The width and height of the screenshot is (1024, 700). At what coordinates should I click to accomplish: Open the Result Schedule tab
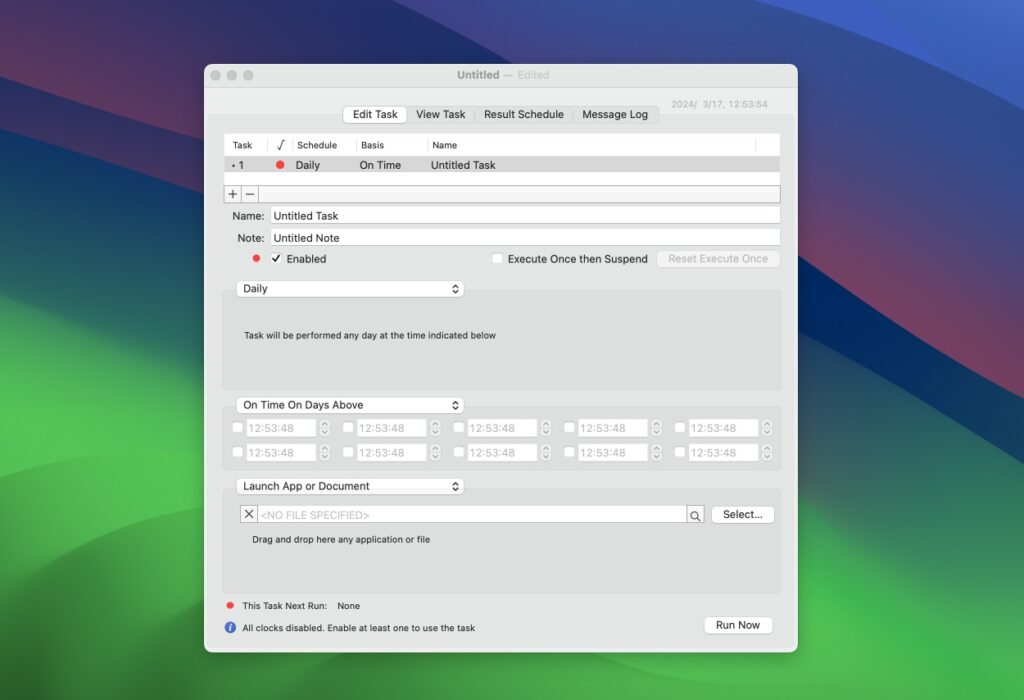[x=523, y=114]
